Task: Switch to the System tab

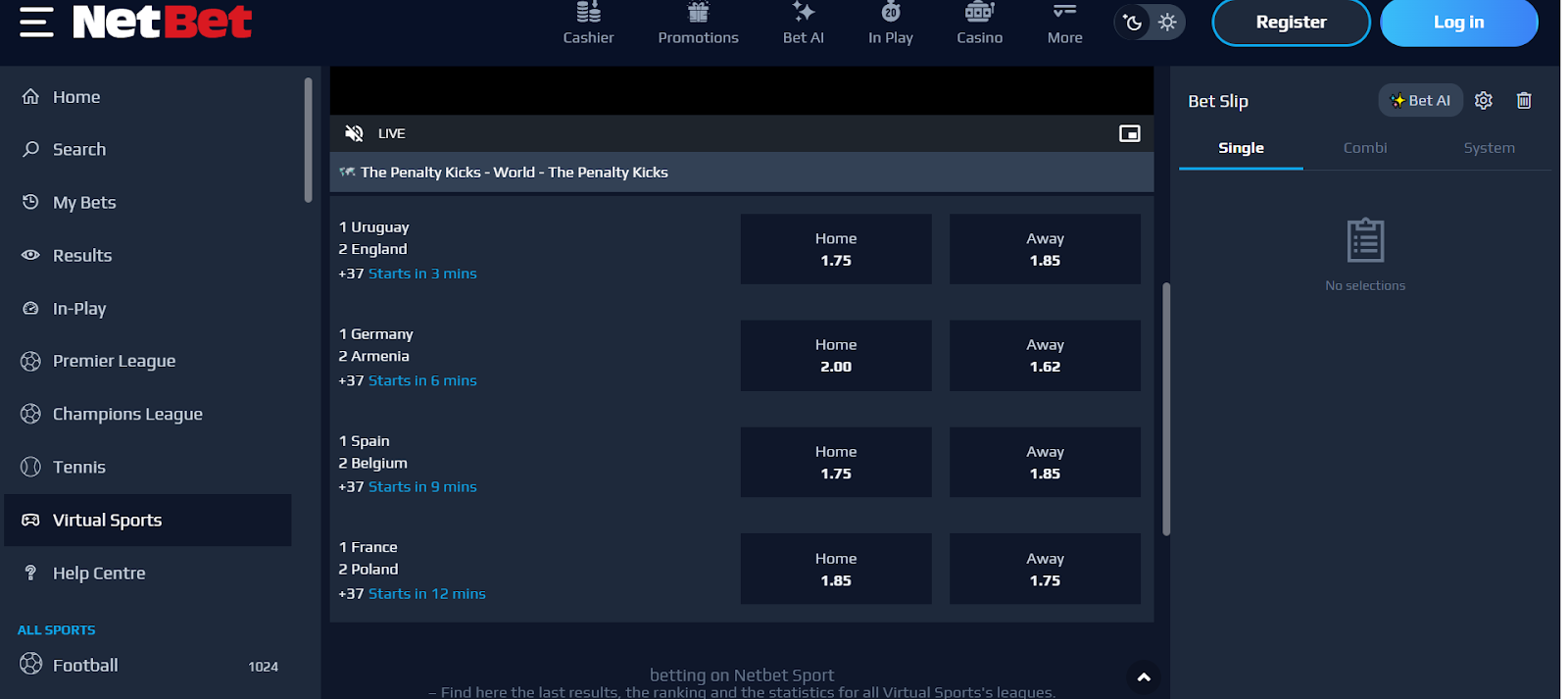Action: coord(1489,148)
